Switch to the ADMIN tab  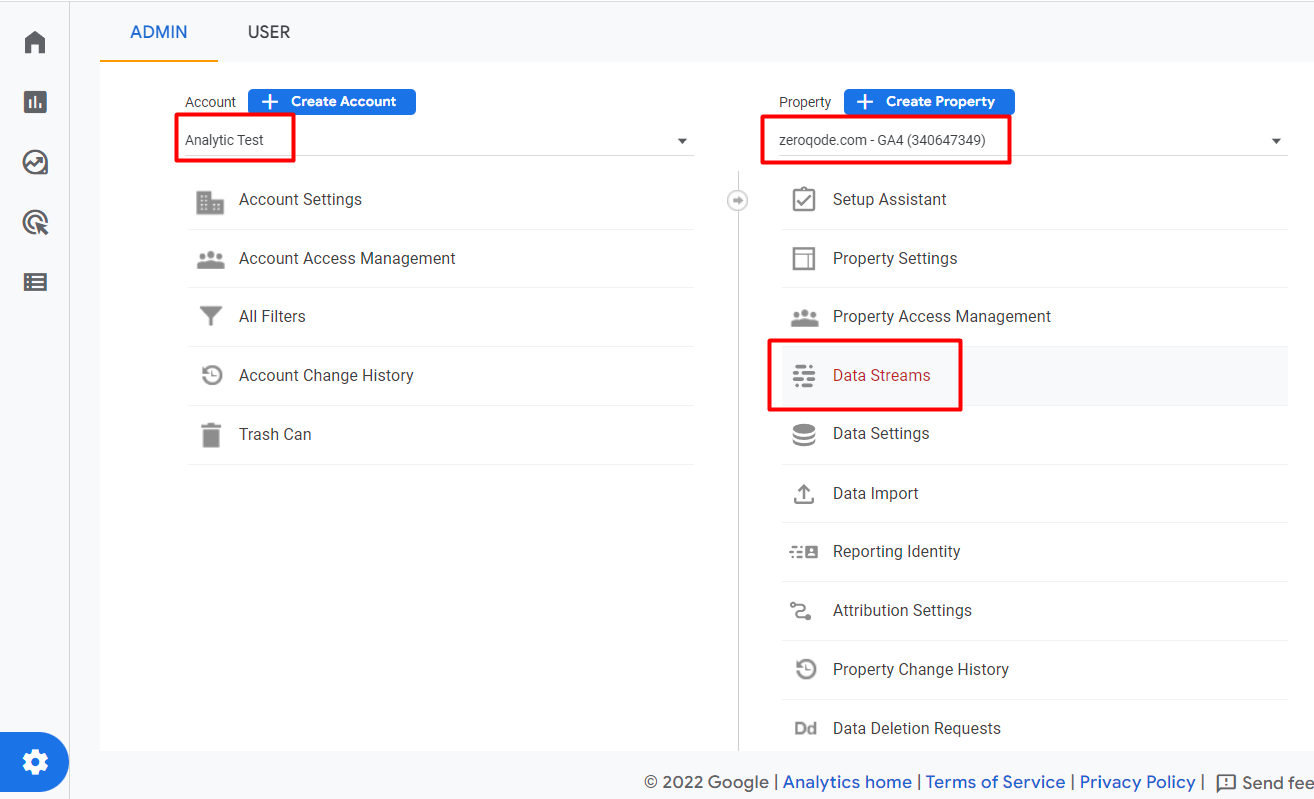159,32
